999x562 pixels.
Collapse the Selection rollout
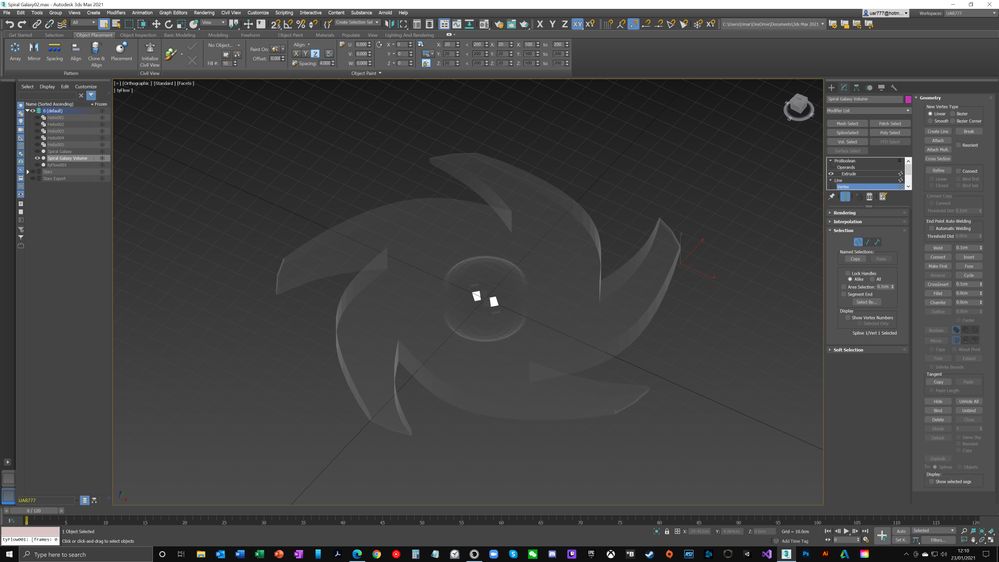869,231
